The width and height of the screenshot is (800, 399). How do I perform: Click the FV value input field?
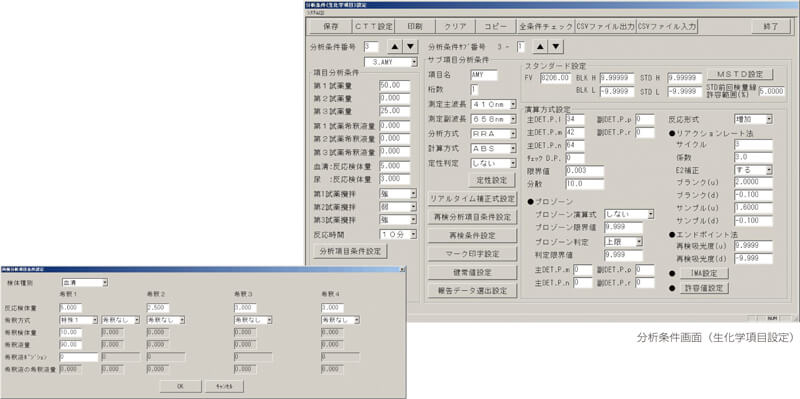(556, 78)
